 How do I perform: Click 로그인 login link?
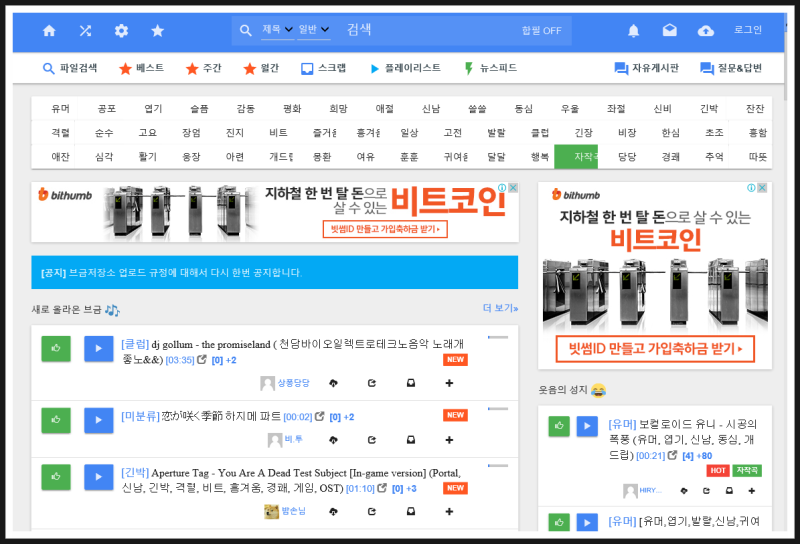[747, 30]
